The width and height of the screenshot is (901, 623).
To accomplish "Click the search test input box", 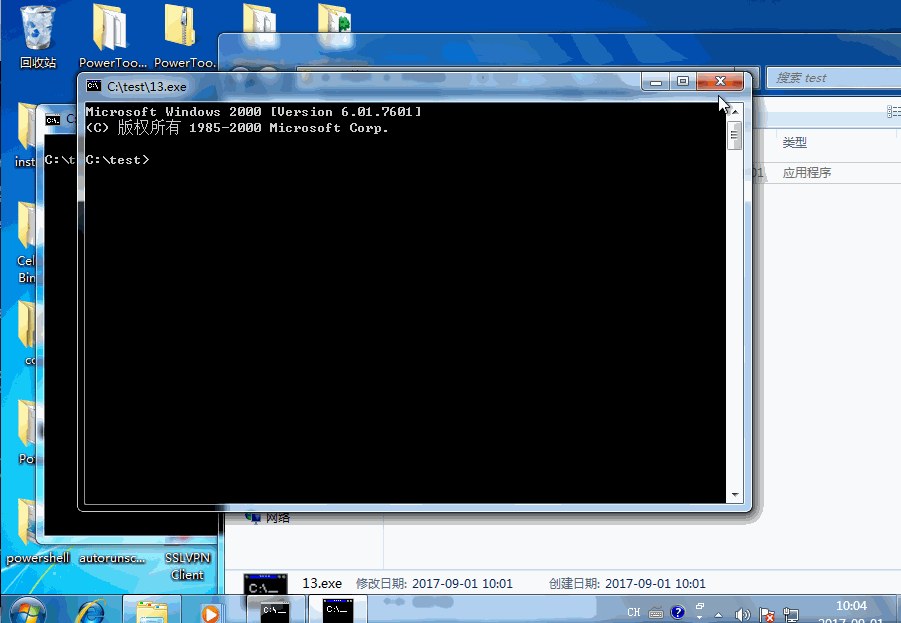I will click(830, 78).
